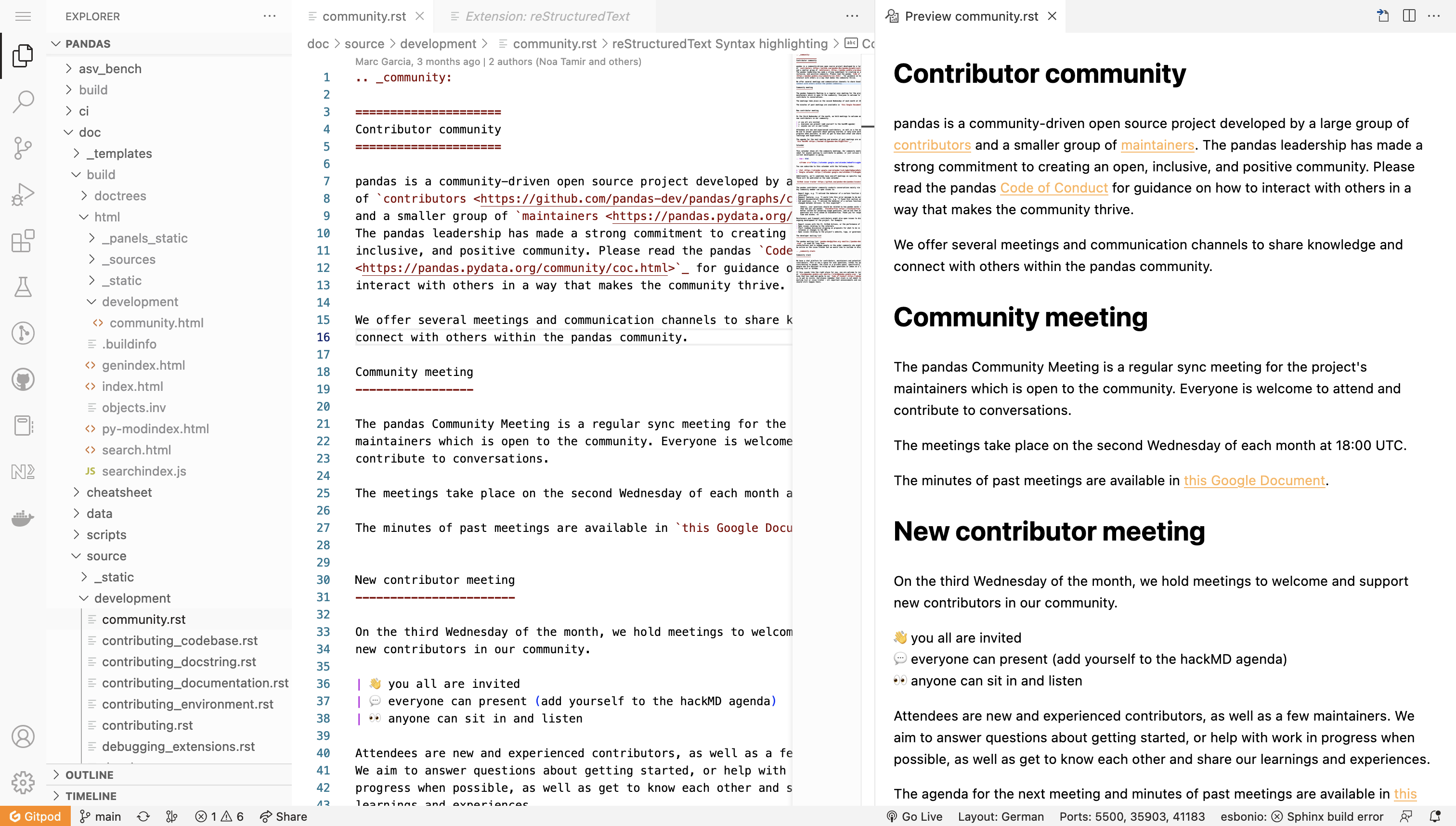Click the Synchronize Changes icon in status bar
The height and width of the screenshot is (826, 1456).
[x=143, y=816]
